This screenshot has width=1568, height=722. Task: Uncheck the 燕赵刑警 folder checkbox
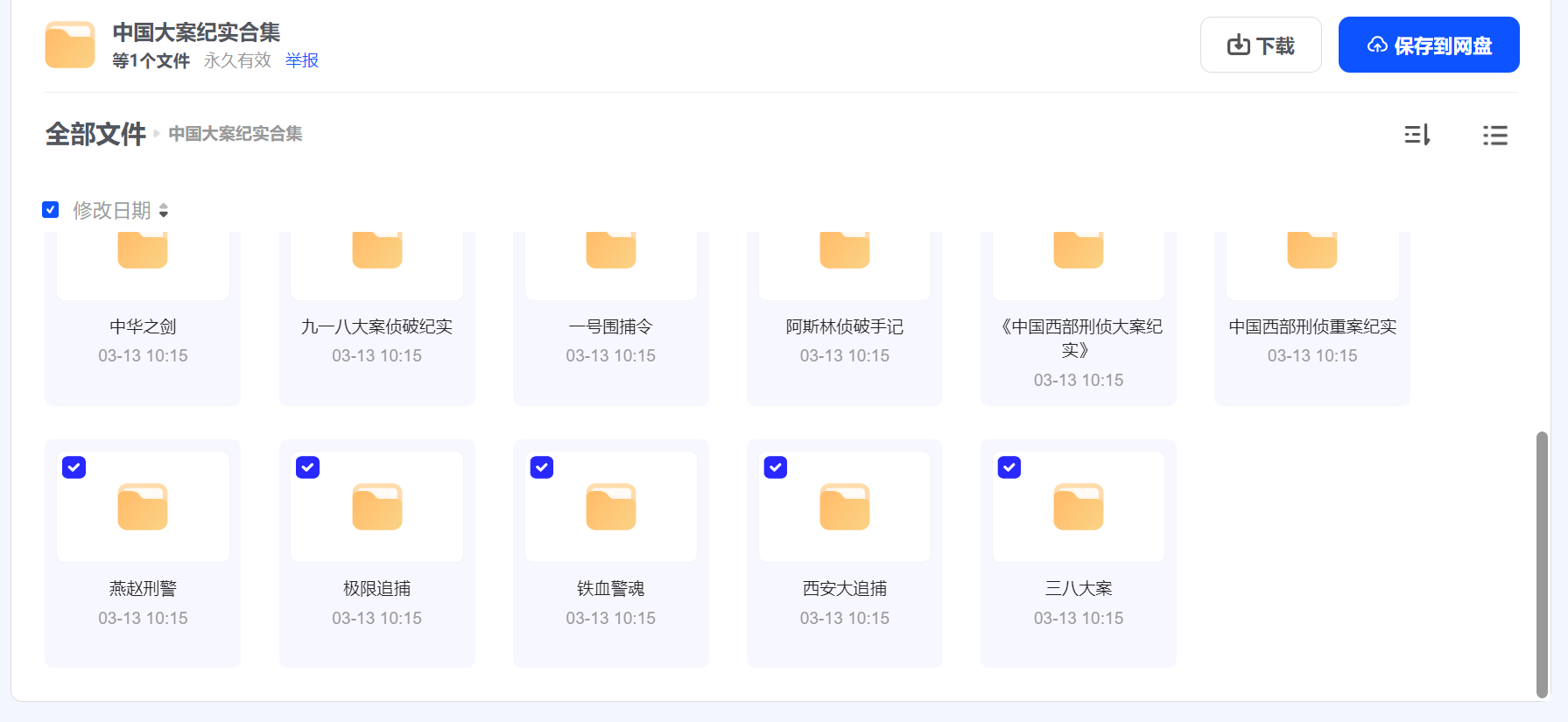coord(74,467)
